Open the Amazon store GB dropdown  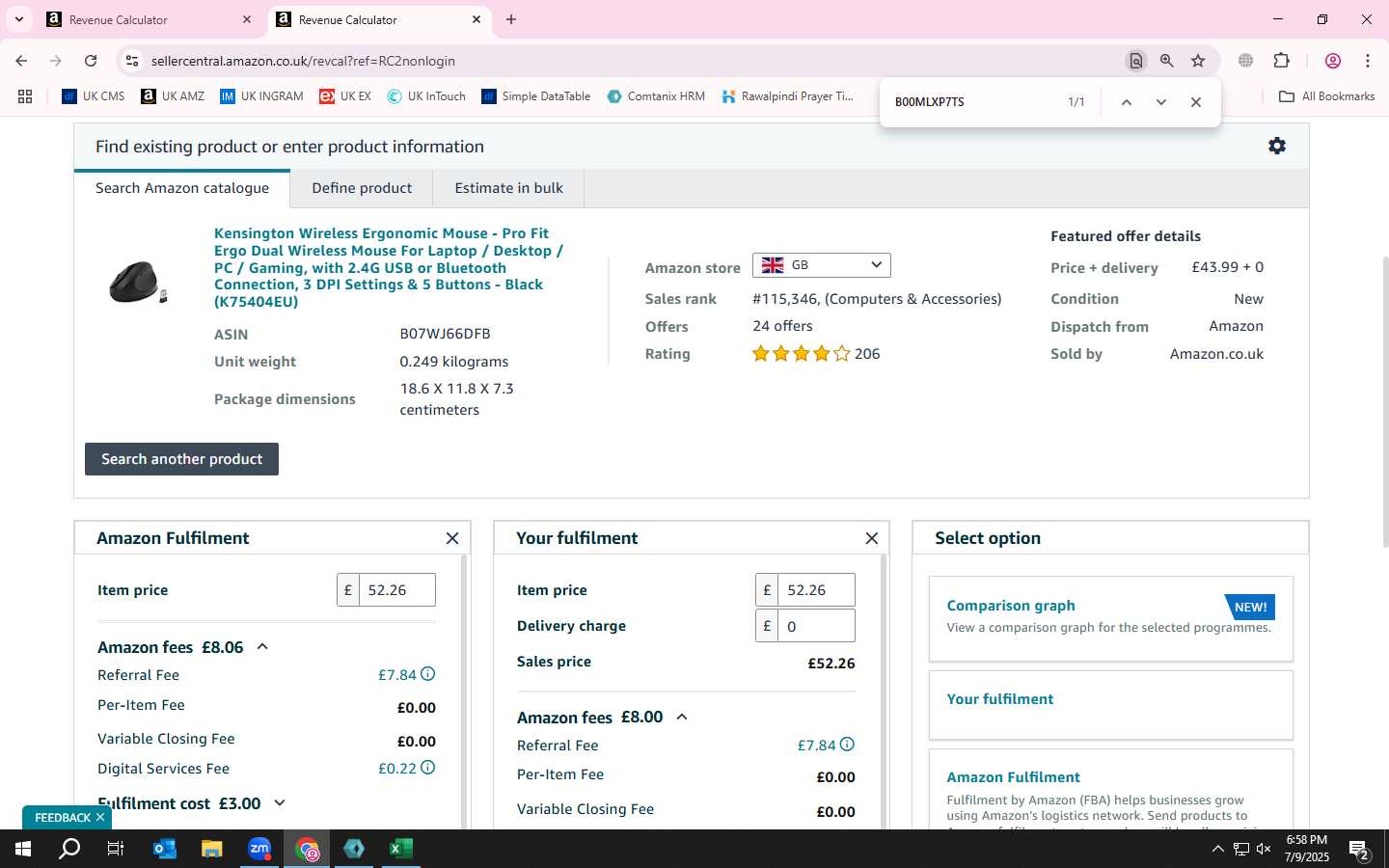click(822, 264)
